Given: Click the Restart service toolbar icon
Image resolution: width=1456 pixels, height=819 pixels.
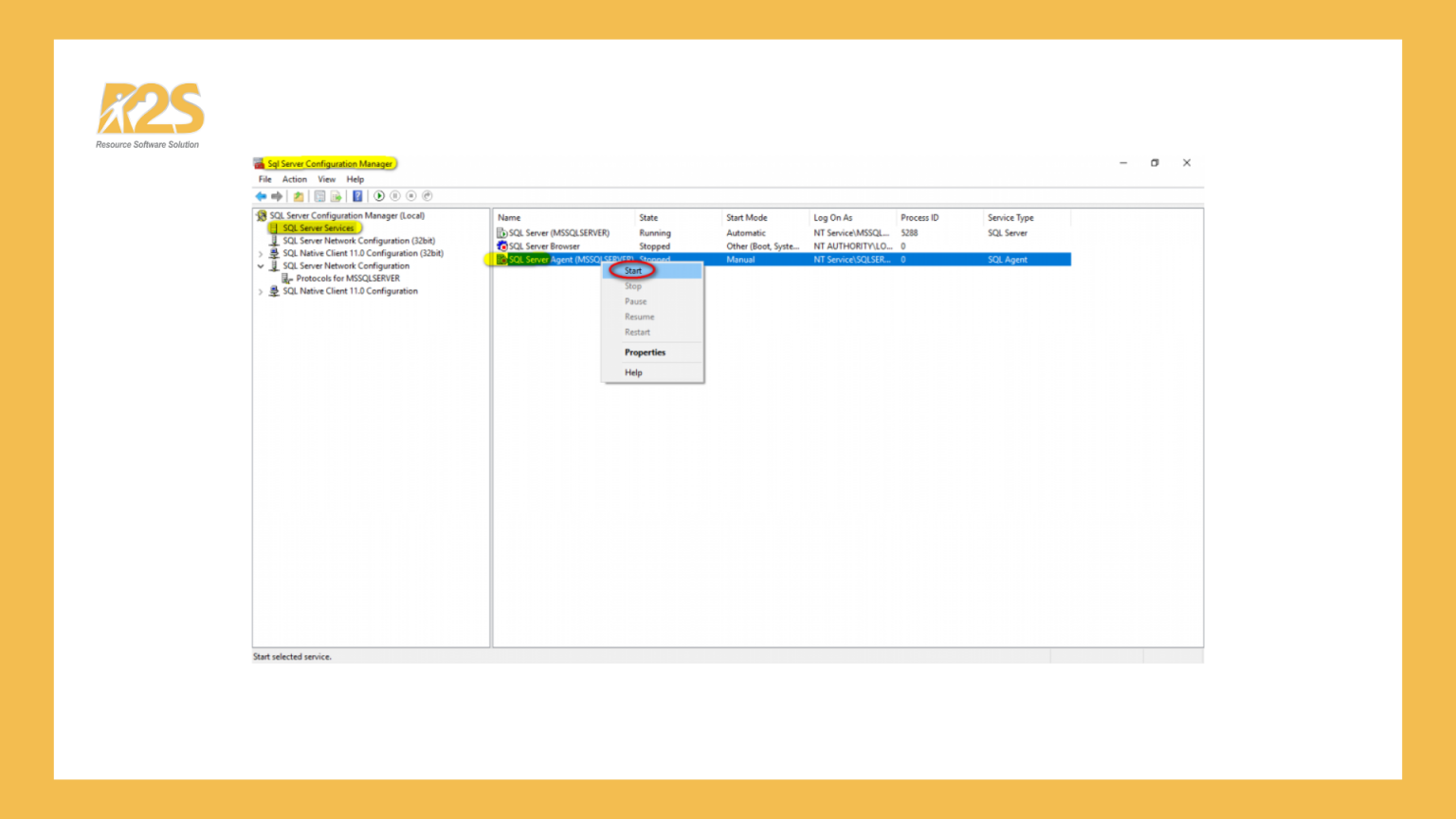Looking at the screenshot, I should point(427,195).
